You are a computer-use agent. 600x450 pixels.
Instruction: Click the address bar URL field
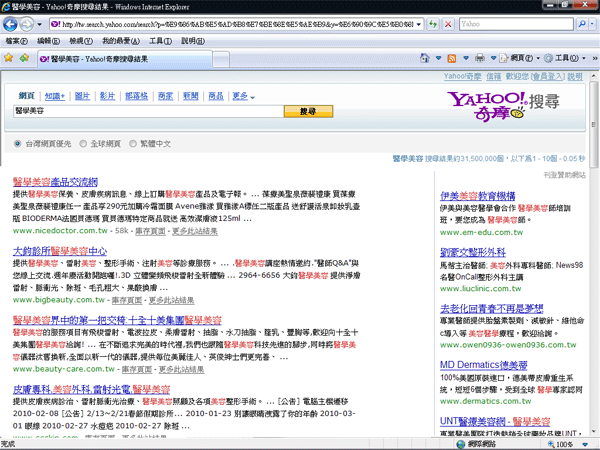pyautogui.click(x=237, y=24)
